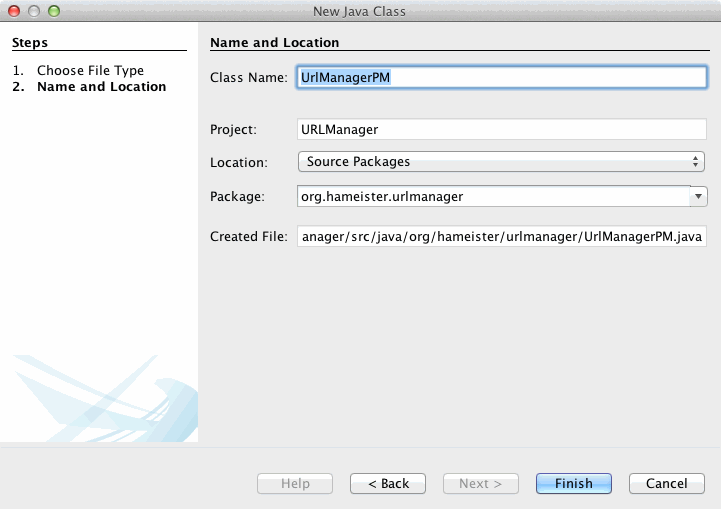The height and width of the screenshot is (509, 721).
Task: Click the Class Name label
Action: click(x=249, y=77)
